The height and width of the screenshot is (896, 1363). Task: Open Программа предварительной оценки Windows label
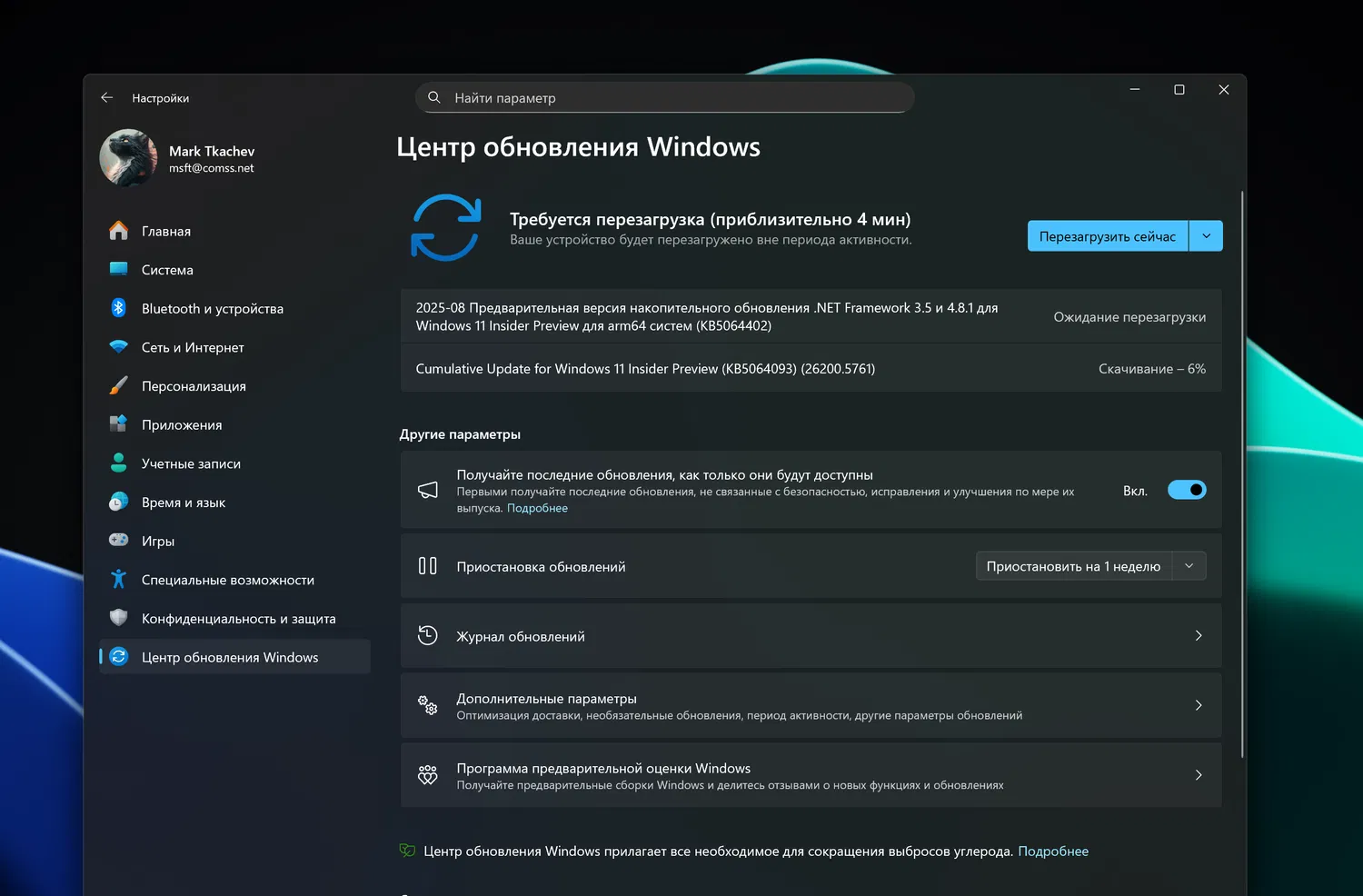coord(603,768)
